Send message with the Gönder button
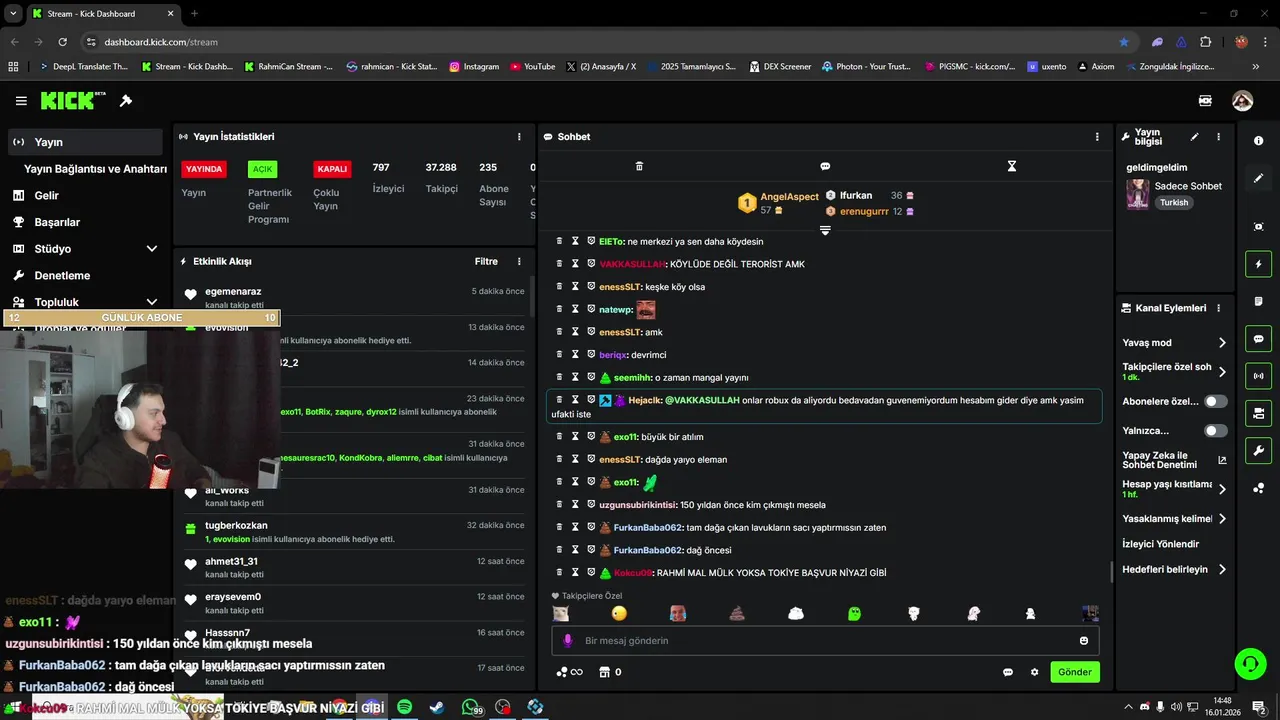Screen dimensions: 1280x720 pos(1074,672)
